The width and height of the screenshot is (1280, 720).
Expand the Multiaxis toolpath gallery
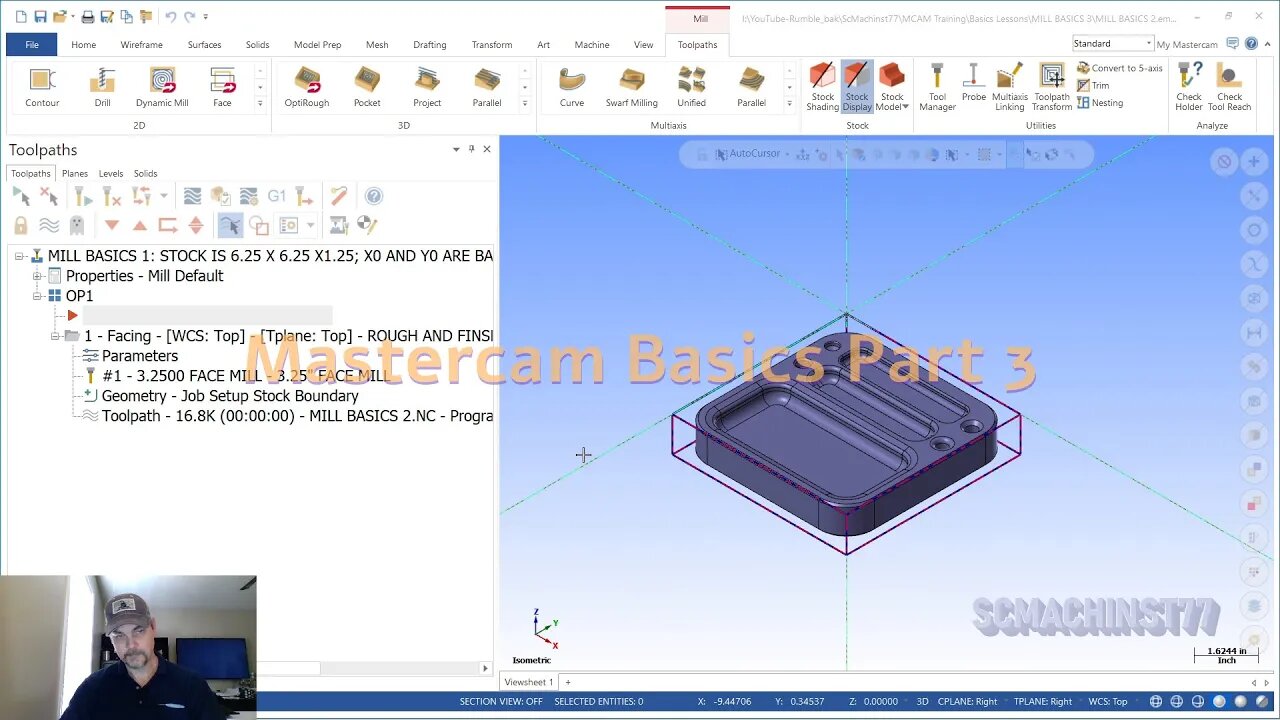click(789, 103)
